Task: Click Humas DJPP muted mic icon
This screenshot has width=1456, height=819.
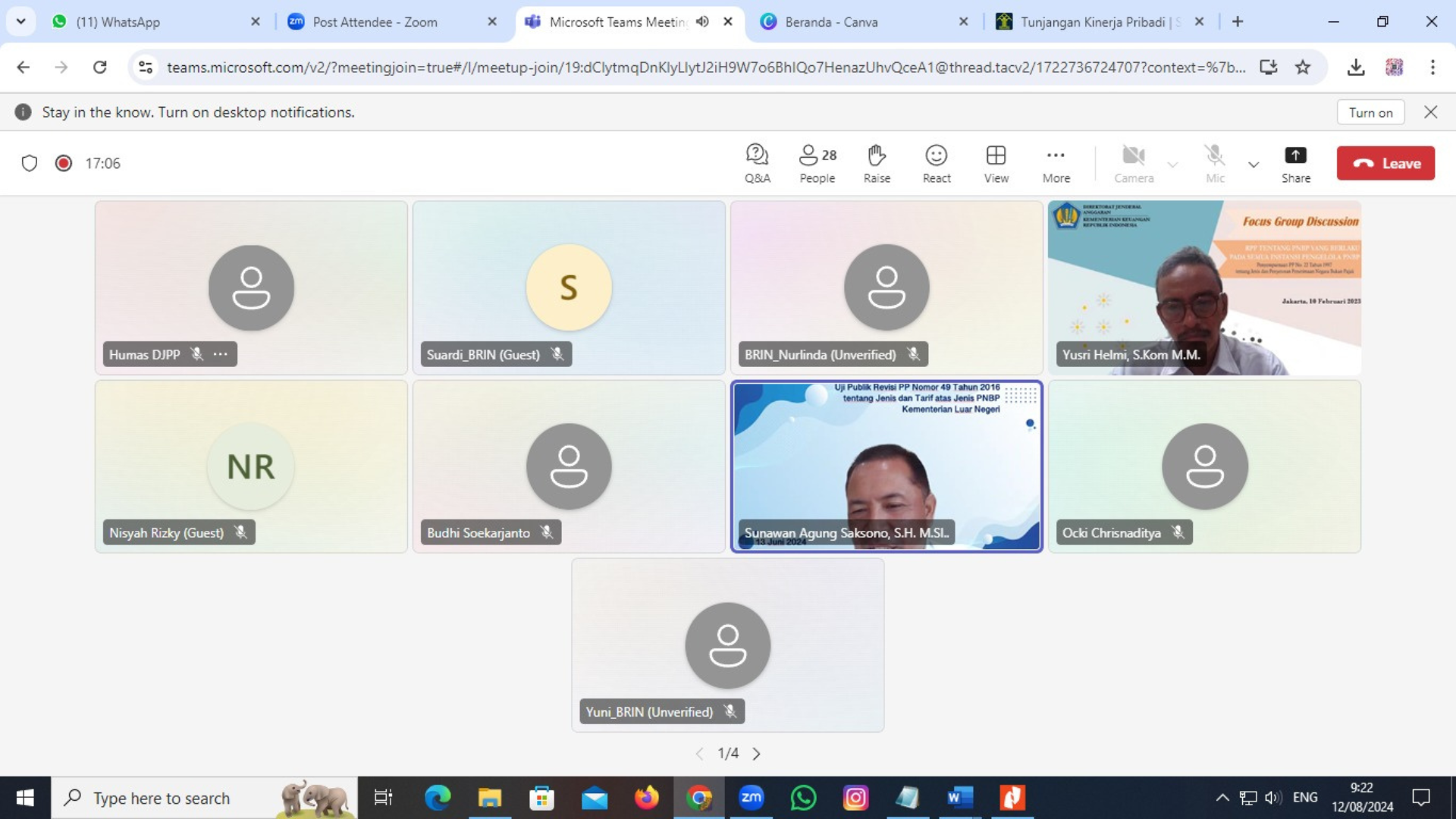Action: (196, 354)
